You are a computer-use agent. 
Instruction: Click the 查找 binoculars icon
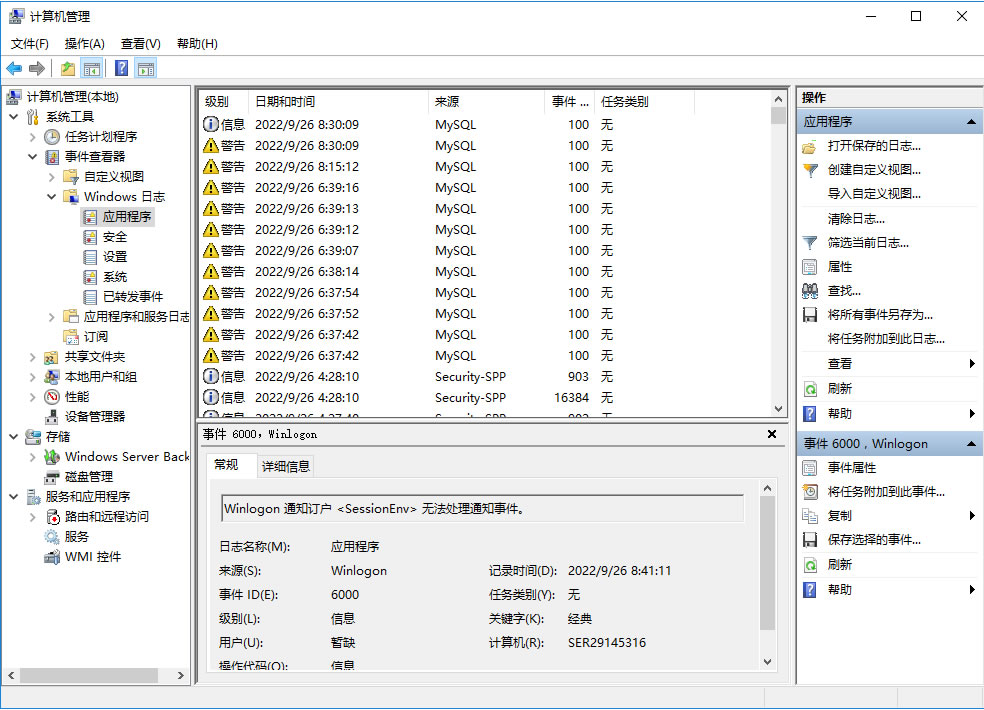(x=810, y=291)
